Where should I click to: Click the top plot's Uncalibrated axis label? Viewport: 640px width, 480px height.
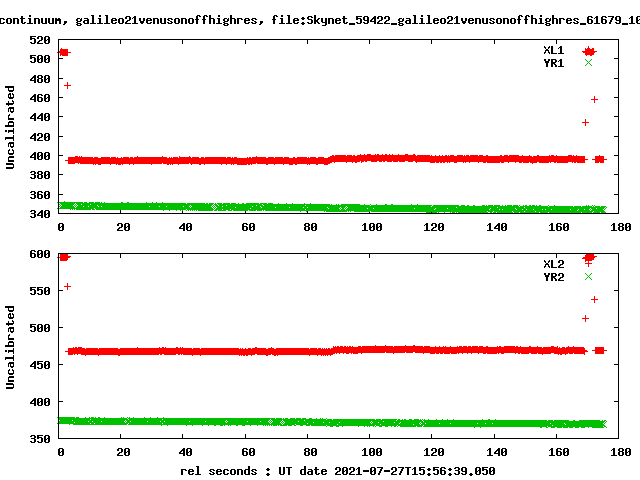pyautogui.click(x=10, y=127)
